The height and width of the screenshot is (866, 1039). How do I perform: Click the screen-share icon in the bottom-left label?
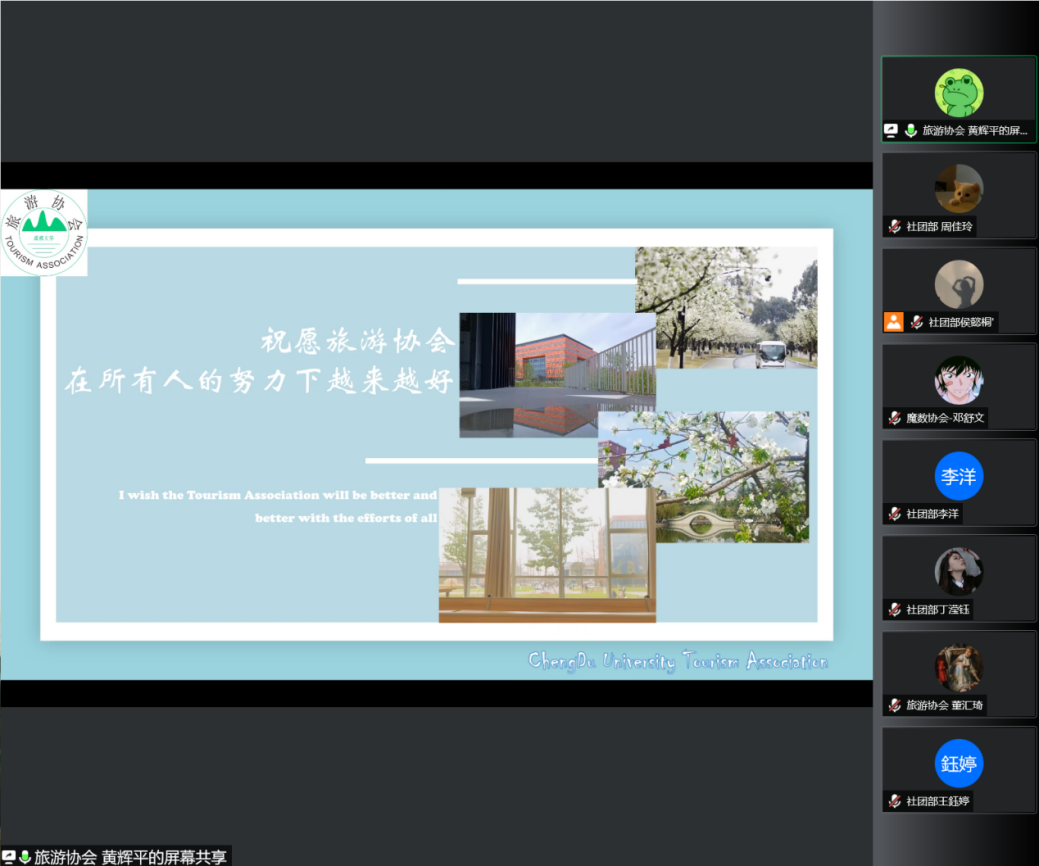(x=9, y=857)
